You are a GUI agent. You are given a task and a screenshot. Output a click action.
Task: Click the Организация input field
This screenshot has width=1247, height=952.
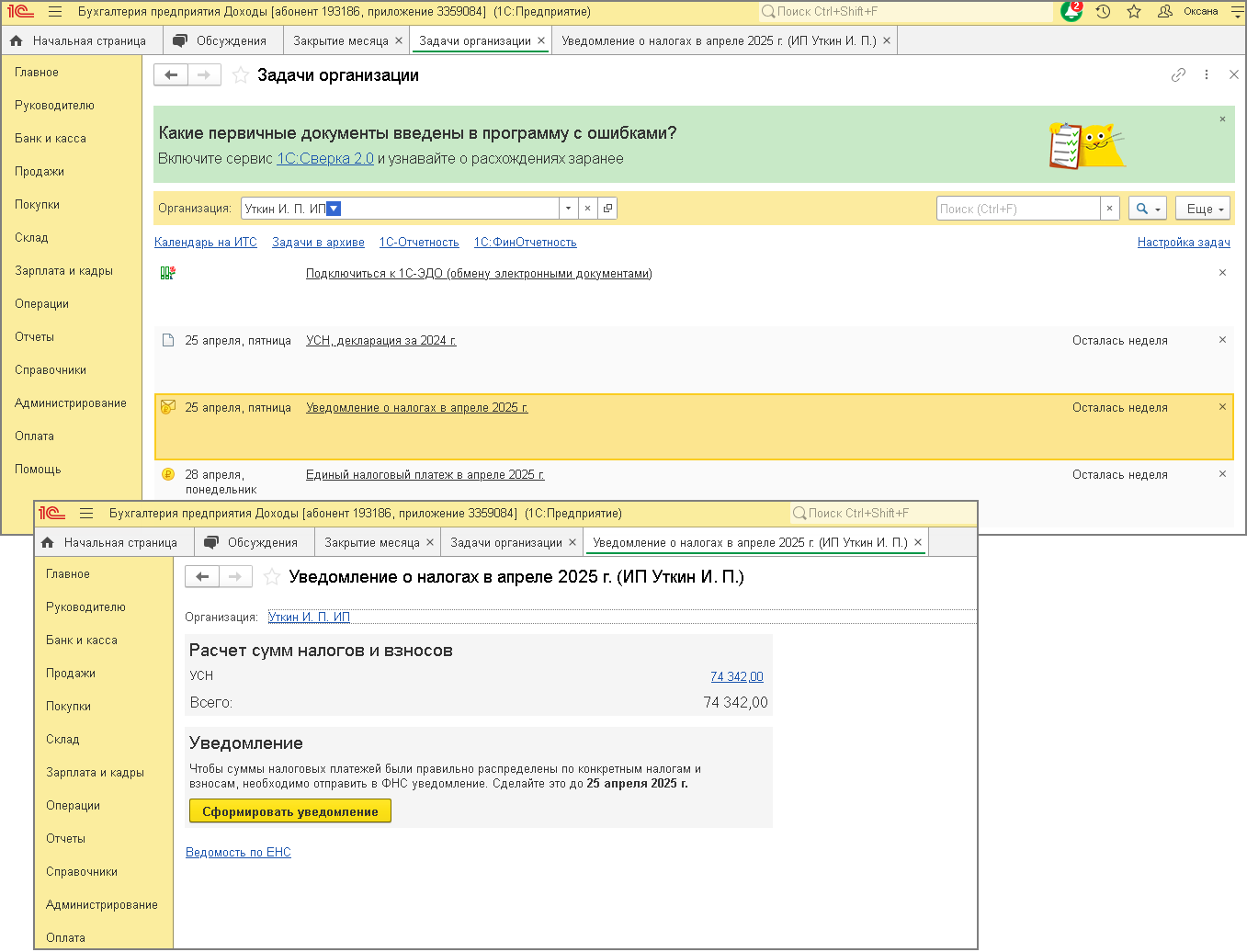pyautogui.click(x=400, y=209)
